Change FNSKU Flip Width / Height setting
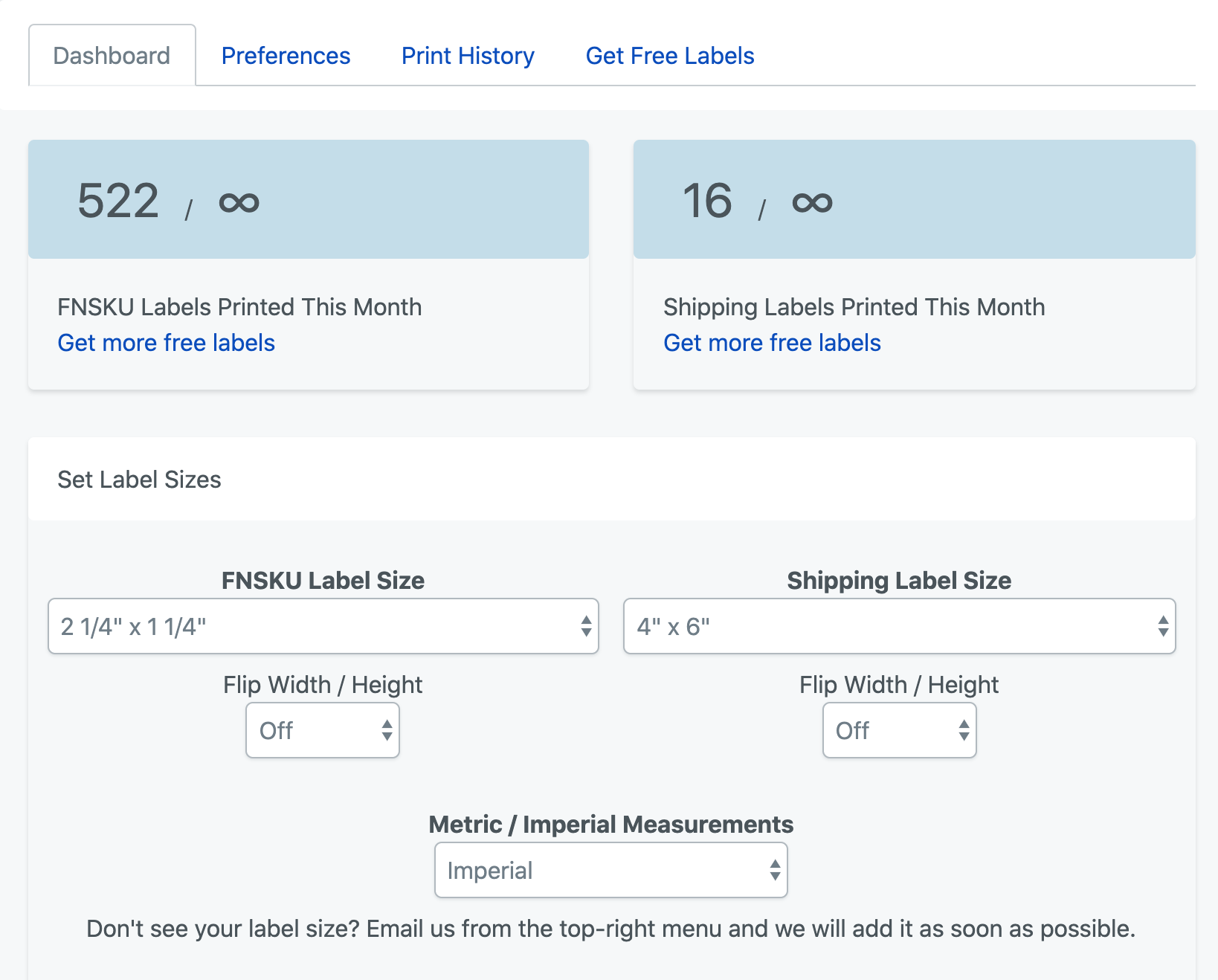Image resolution: width=1218 pixels, height=980 pixels. [323, 730]
